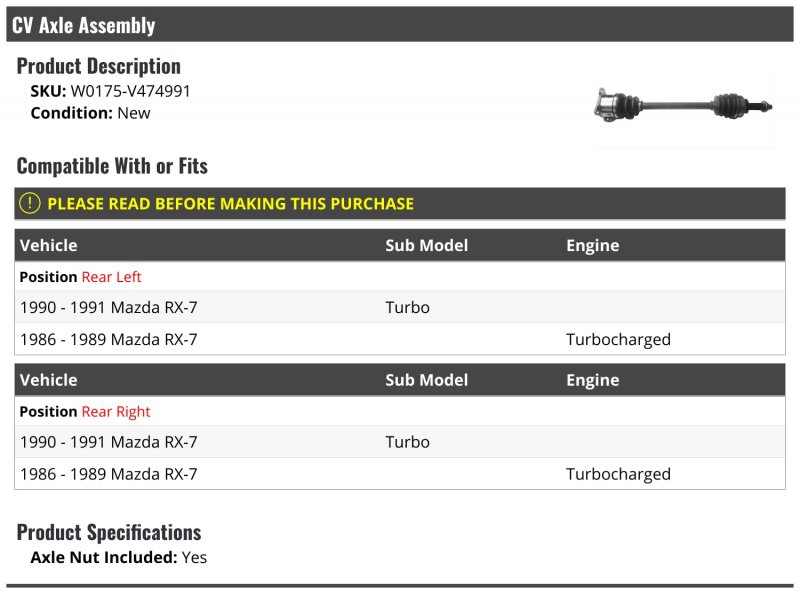Click the Turbocharged engine cell in Rear Left table
The height and width of the screenshot is (594, 800).
coord(618,339)
